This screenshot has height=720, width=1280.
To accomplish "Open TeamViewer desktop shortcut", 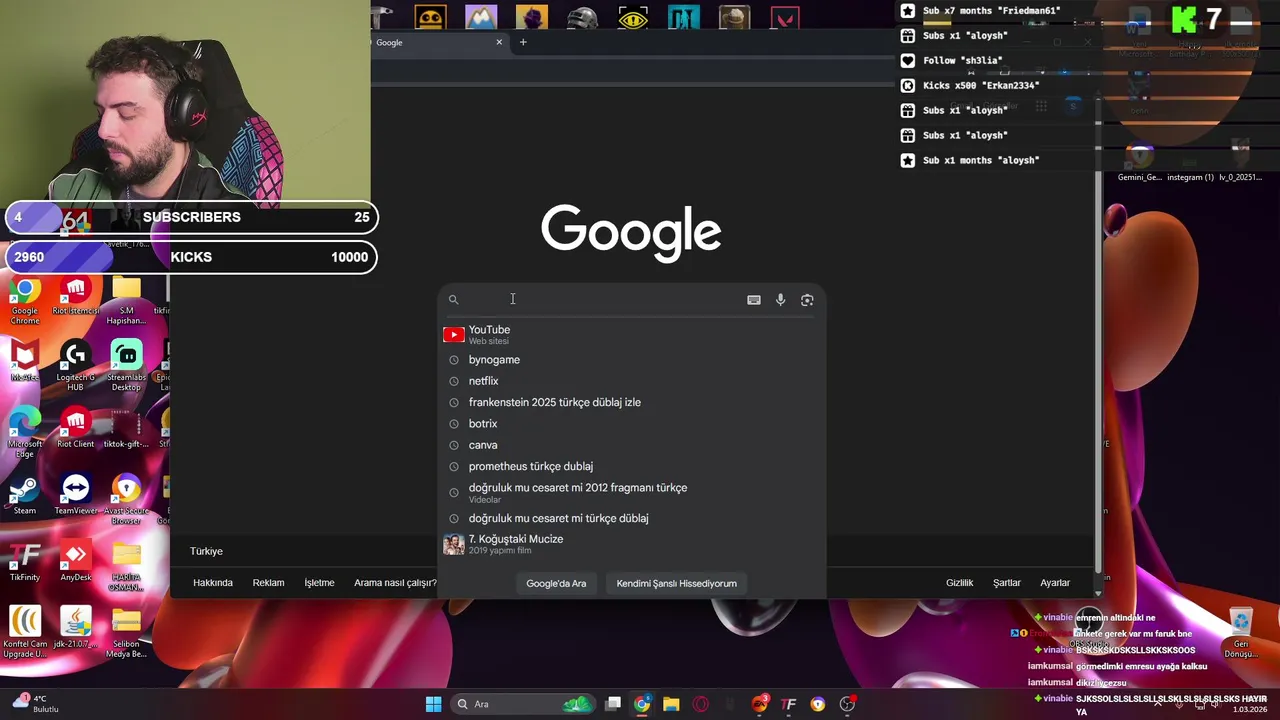I will (75, 495).
